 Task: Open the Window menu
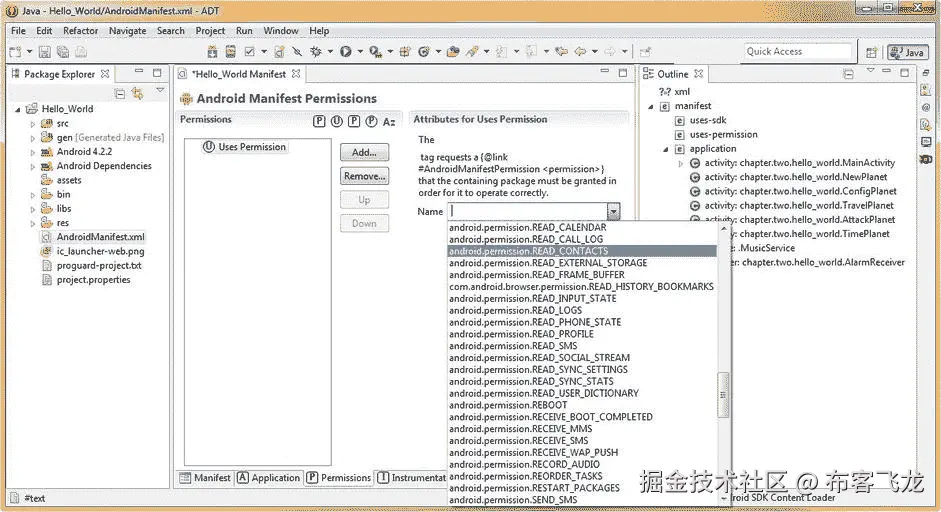pyautogui.click(x=281, y=31)
